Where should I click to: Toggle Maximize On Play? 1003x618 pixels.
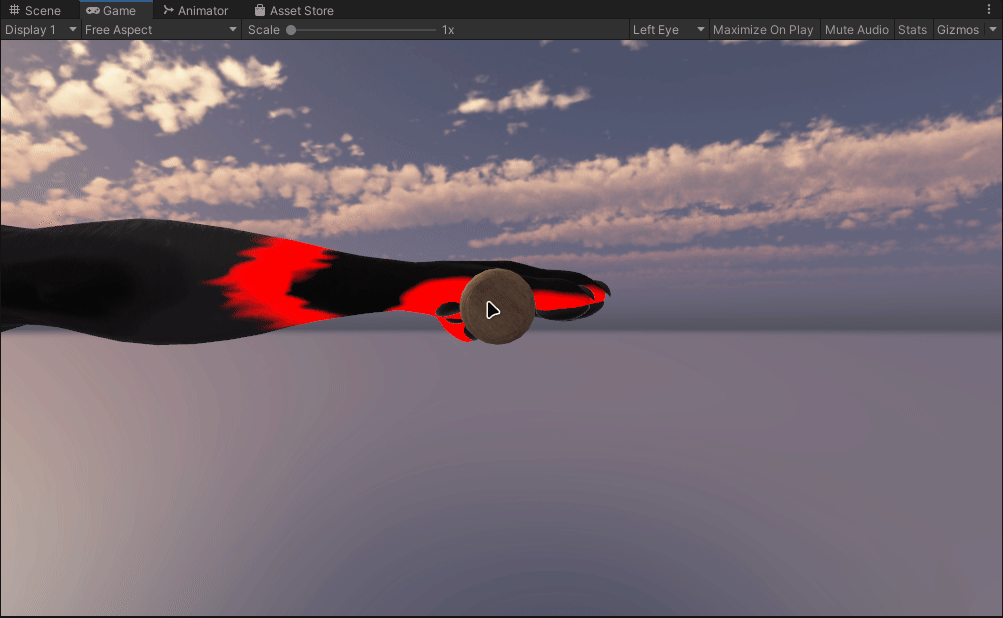tap(763, 30)
